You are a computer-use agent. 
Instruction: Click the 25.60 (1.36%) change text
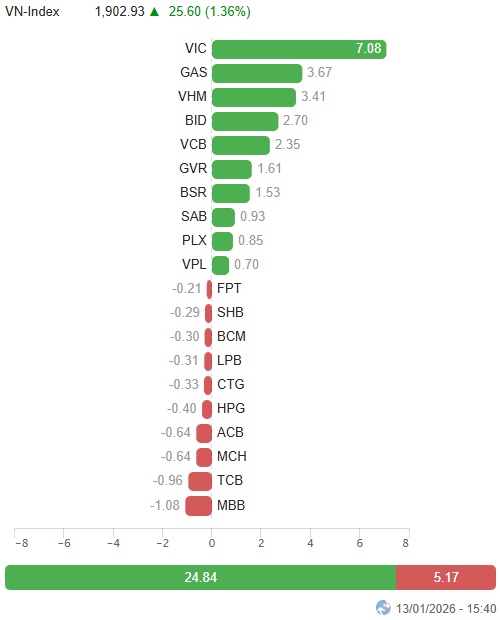click(x=209, y=12)
